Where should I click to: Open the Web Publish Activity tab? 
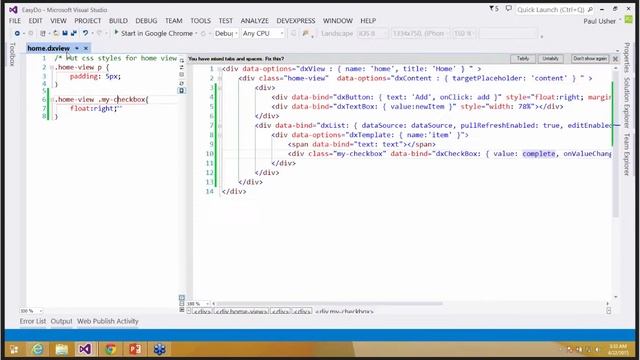[x=108, y=322]
